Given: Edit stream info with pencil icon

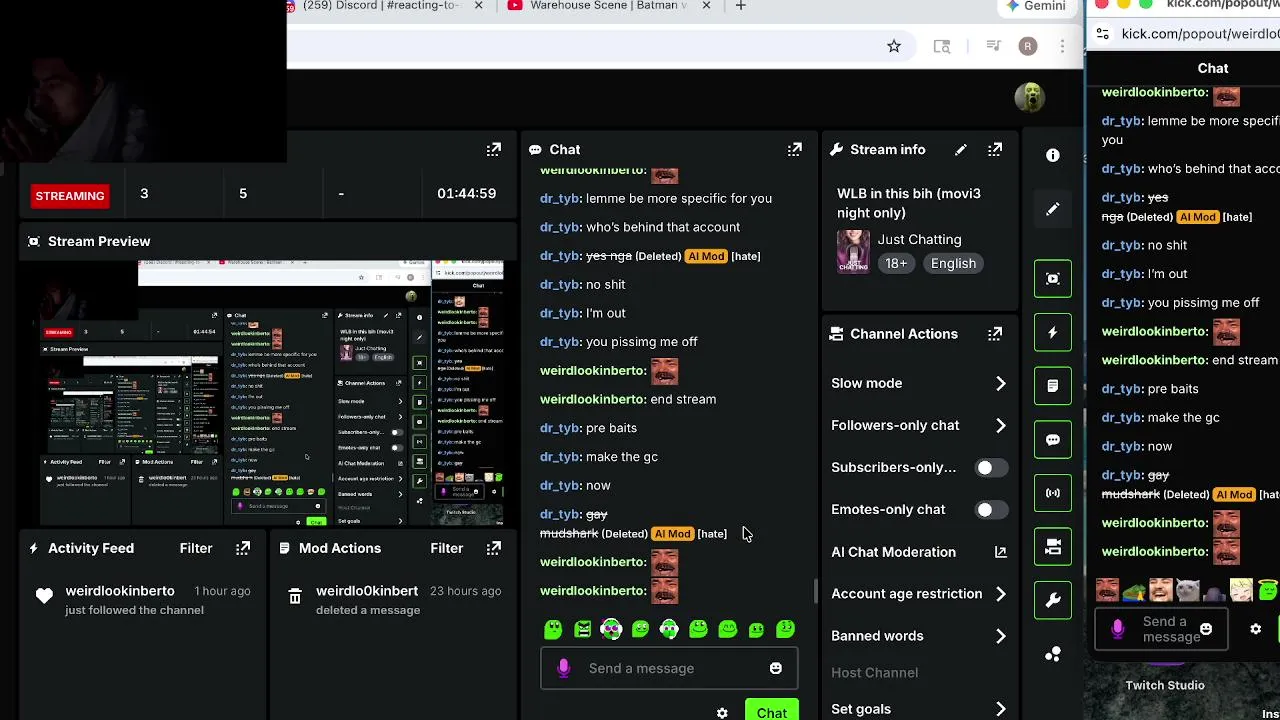Looking at the screenshot, I should [961, 149].
